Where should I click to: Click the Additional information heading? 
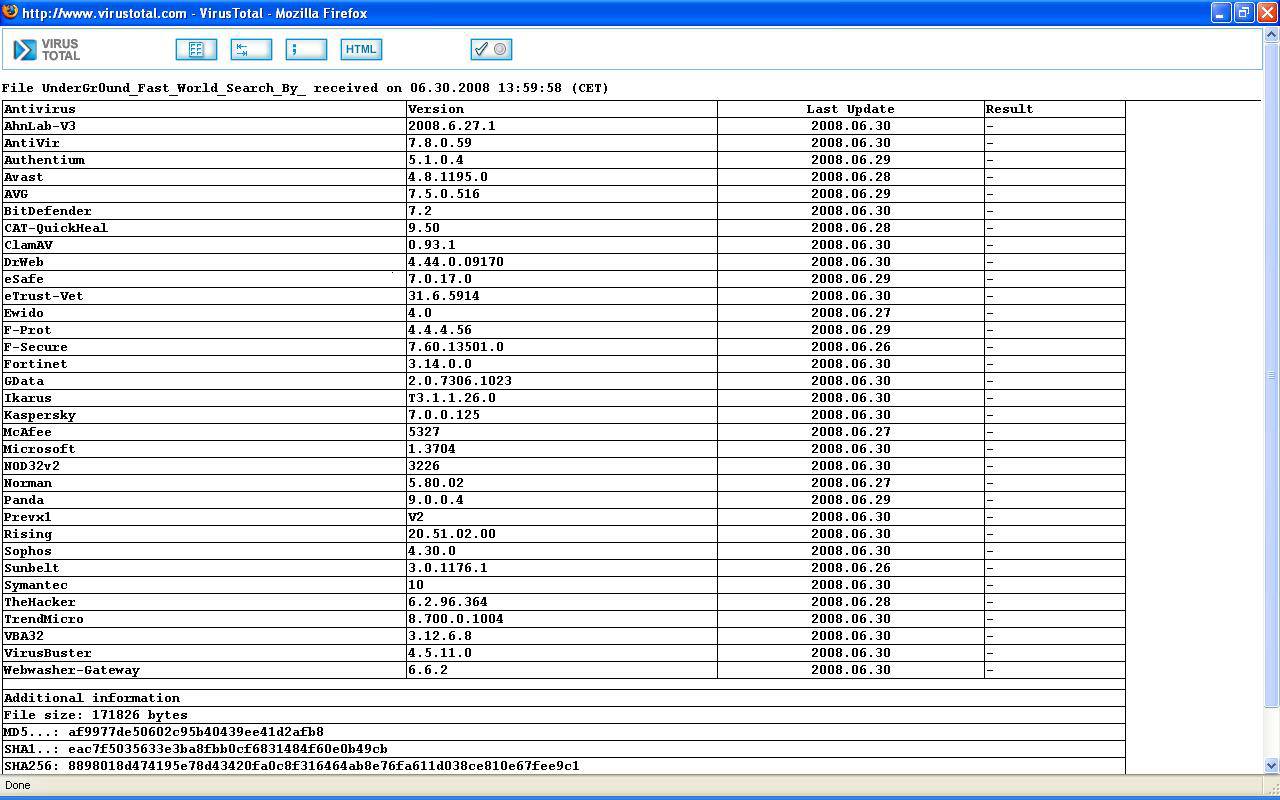[92, 698]
